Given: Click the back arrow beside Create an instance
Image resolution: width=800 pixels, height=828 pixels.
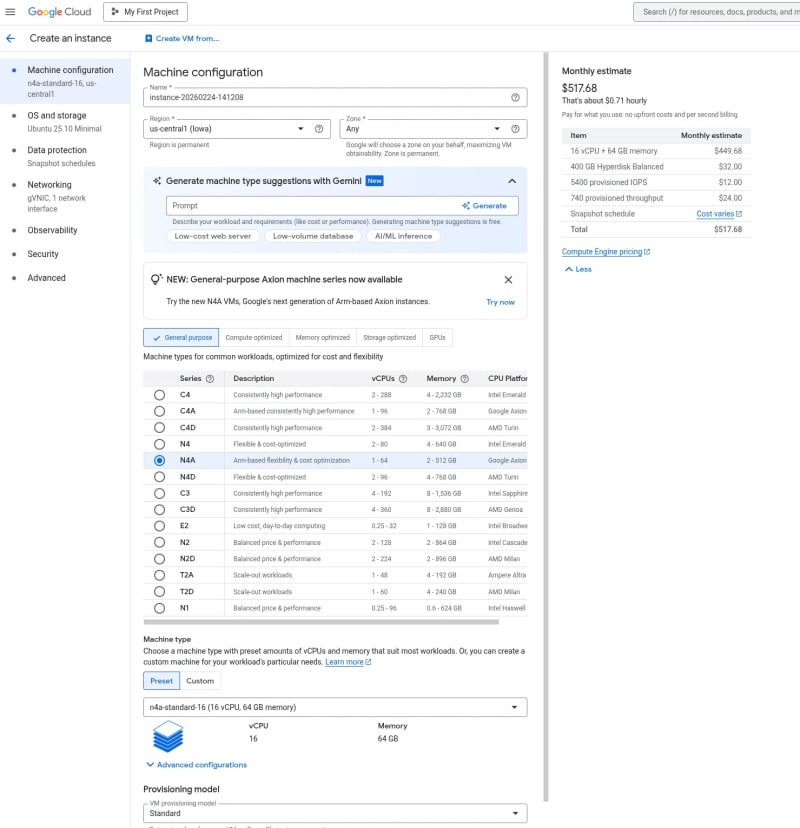Looking at the screenshot, I should pos(10,38).
